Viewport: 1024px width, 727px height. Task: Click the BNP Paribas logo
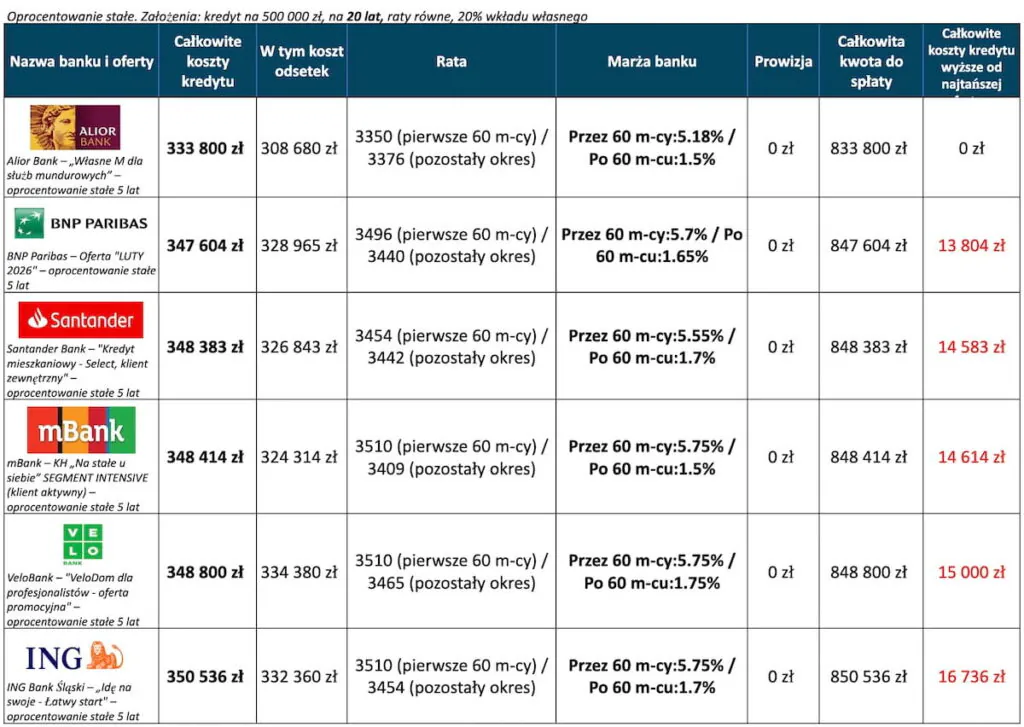(x=81, y=223)
